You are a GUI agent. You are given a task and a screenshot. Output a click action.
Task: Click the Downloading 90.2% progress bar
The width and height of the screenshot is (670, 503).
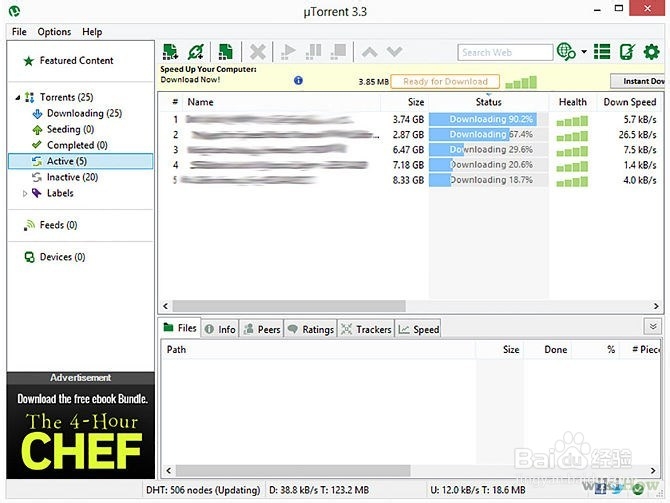point(488,119)
